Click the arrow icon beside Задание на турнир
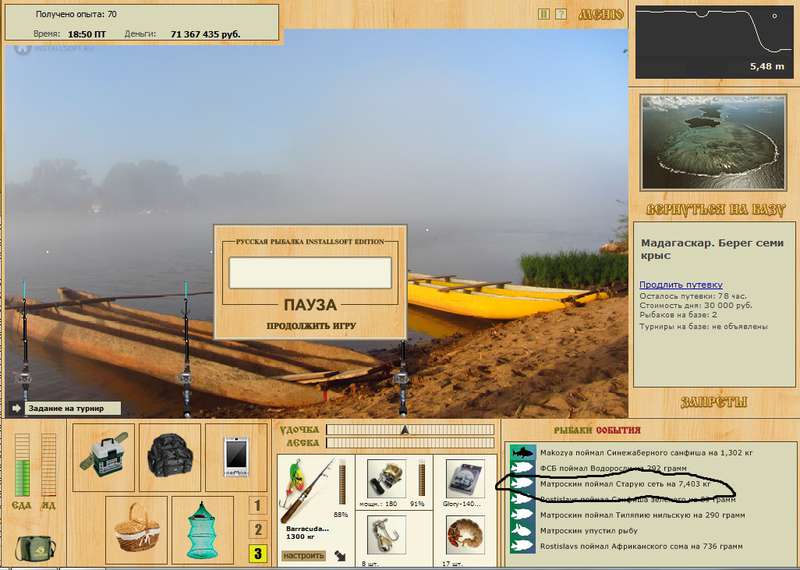This screenshot has height=570, width=800. 16,408
